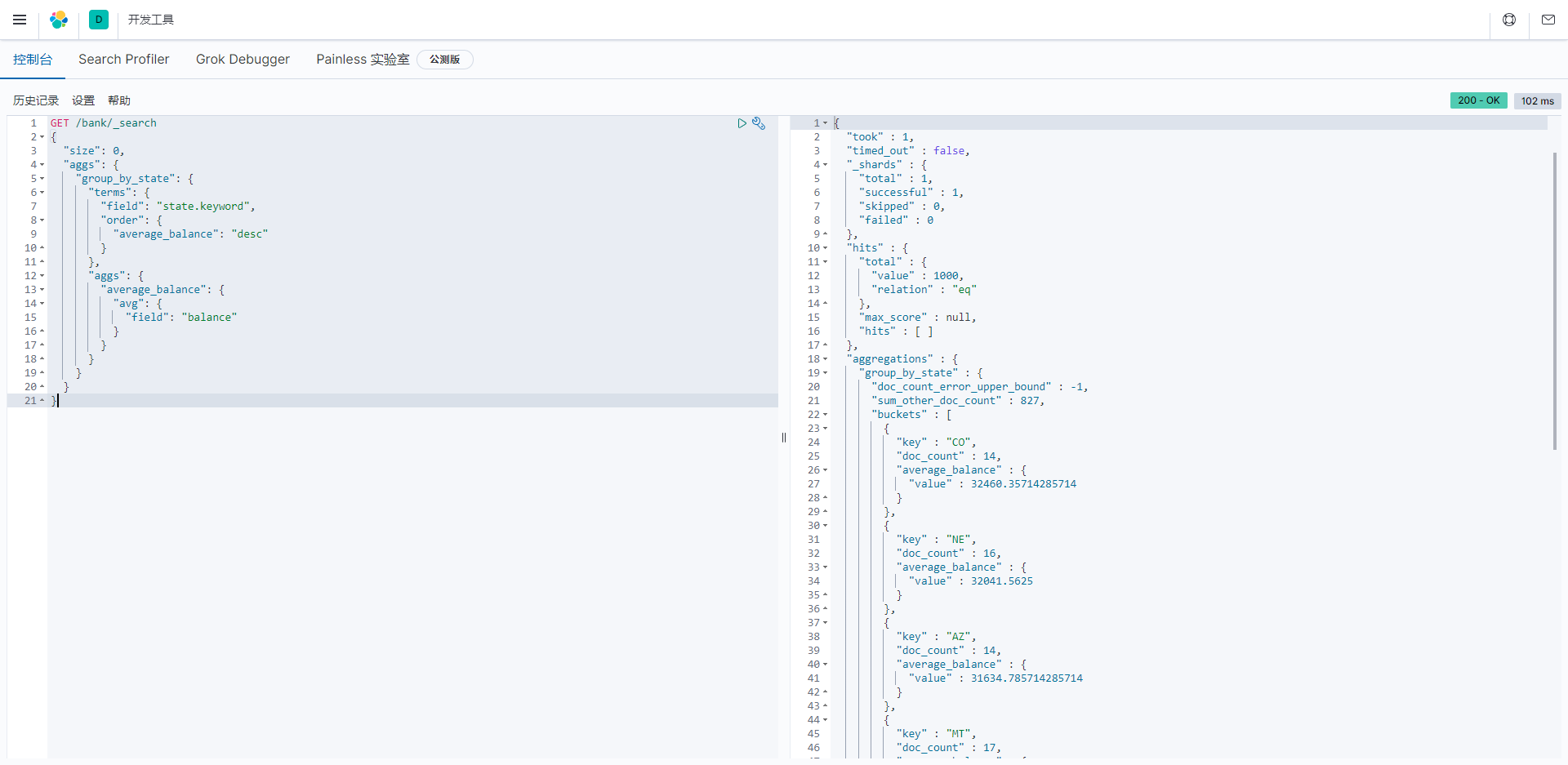
Task: Open the 设置 settings link
Action: (x=83, y=100)
